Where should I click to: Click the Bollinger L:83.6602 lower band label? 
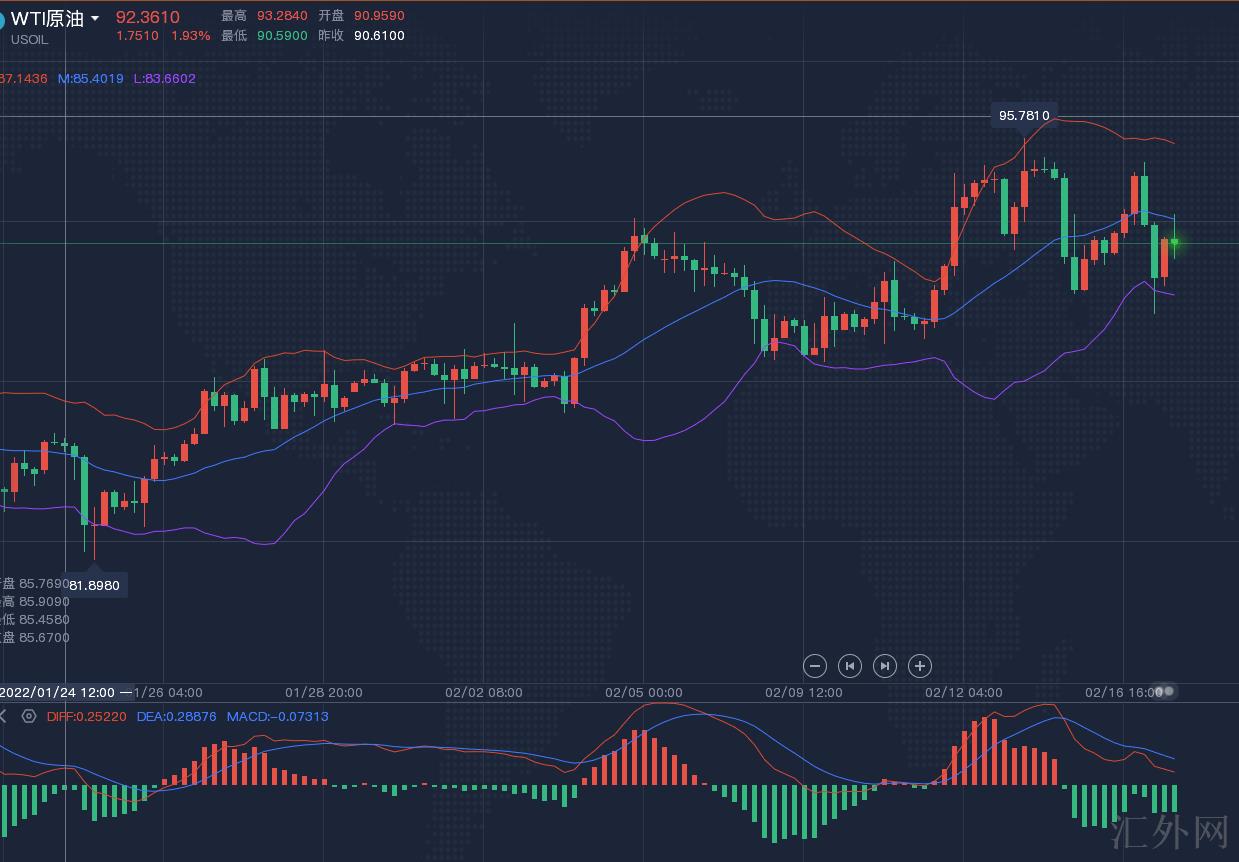163,78
